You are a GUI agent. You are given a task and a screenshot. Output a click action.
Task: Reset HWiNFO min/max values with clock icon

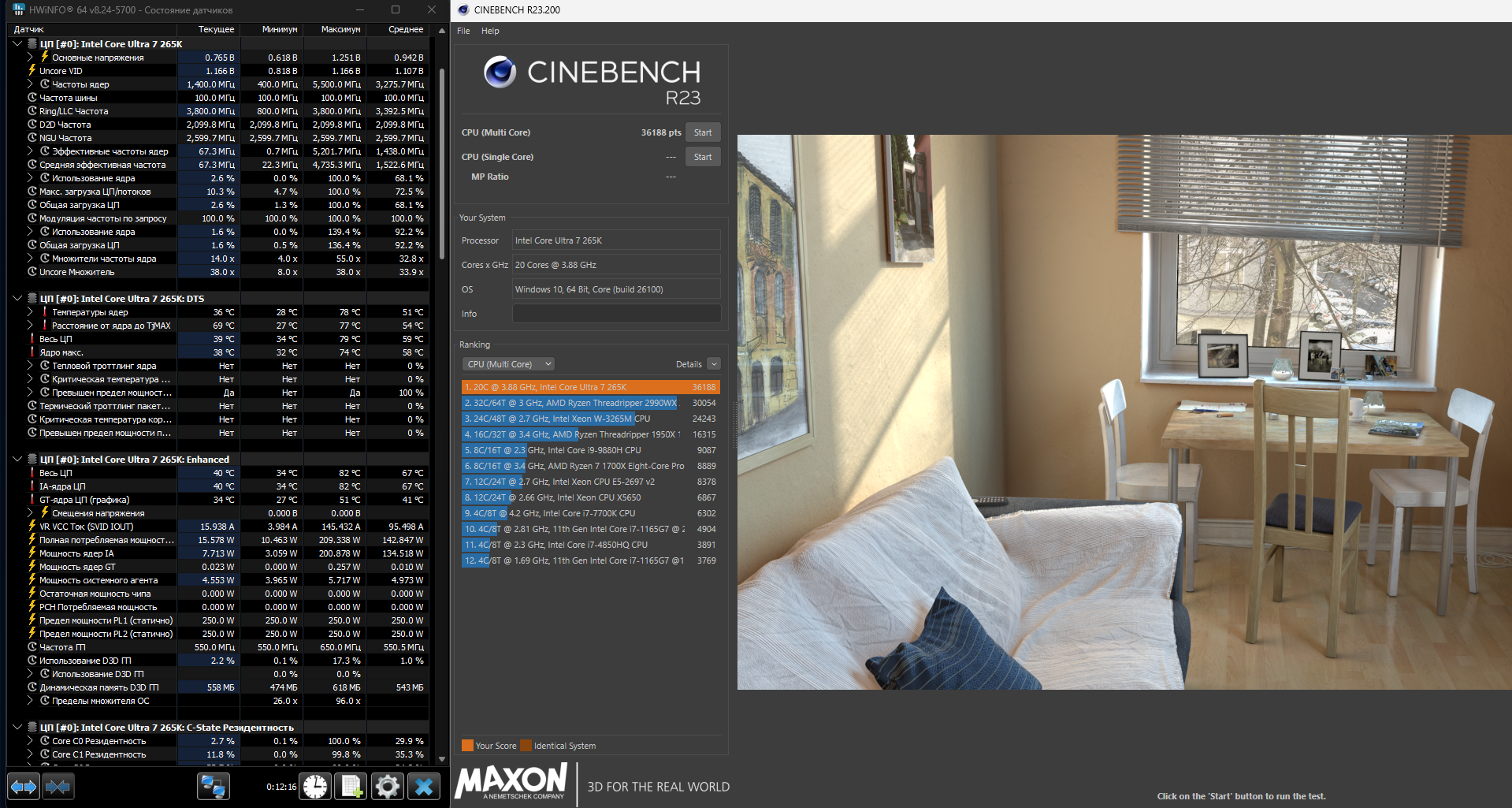pyautogui.click(x=315, y=786)
